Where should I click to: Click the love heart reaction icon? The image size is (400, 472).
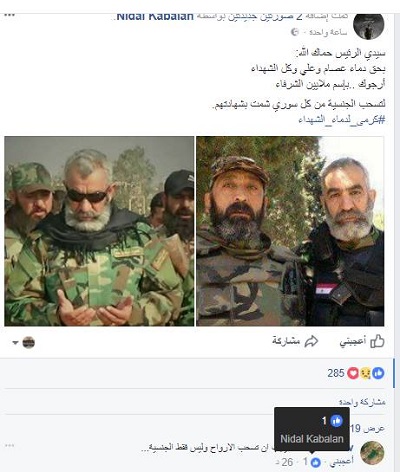click(x=353, y=373)
